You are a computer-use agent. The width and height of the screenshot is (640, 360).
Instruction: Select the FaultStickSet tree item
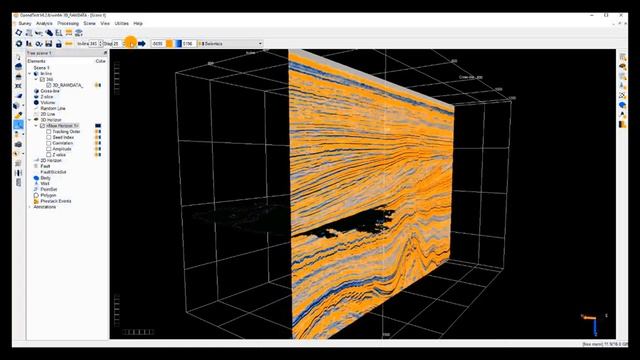click(x=53, y=172)
